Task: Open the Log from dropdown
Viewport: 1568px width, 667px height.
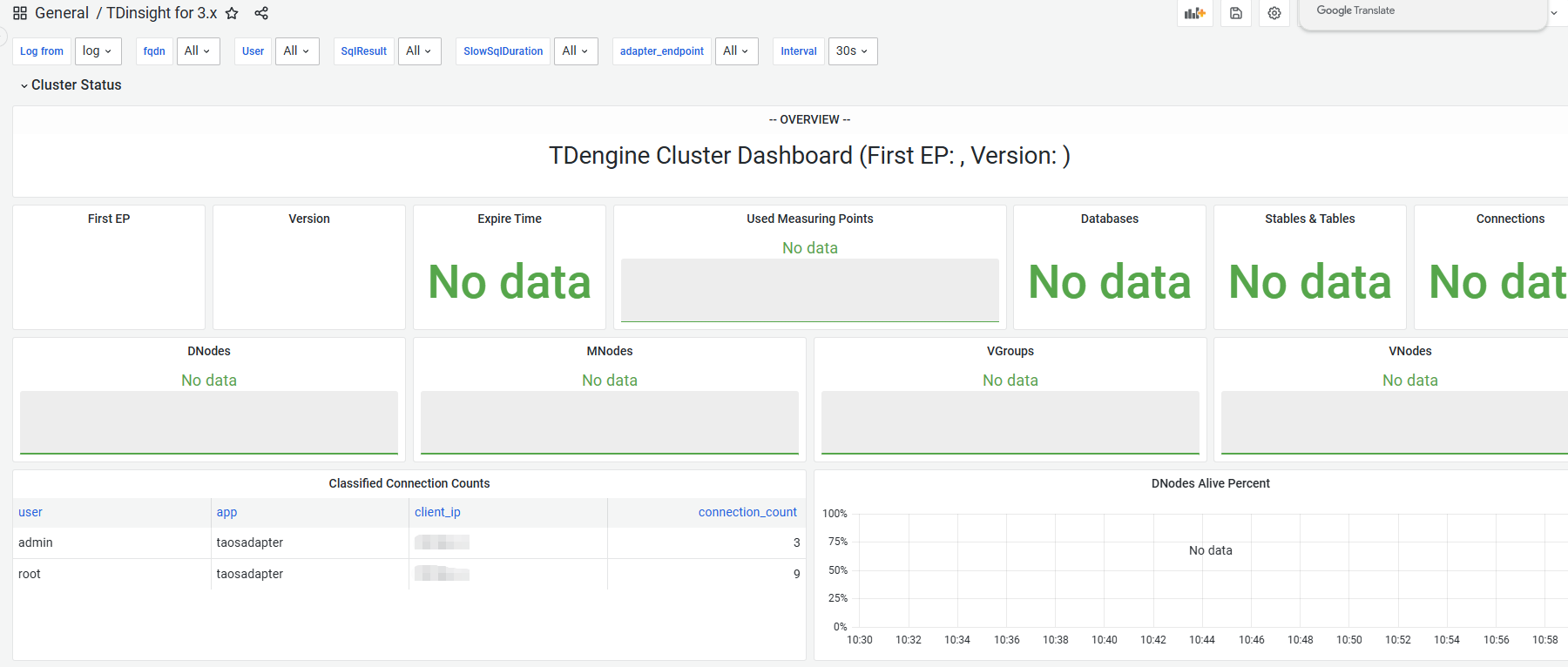Action: pos(98,51)
